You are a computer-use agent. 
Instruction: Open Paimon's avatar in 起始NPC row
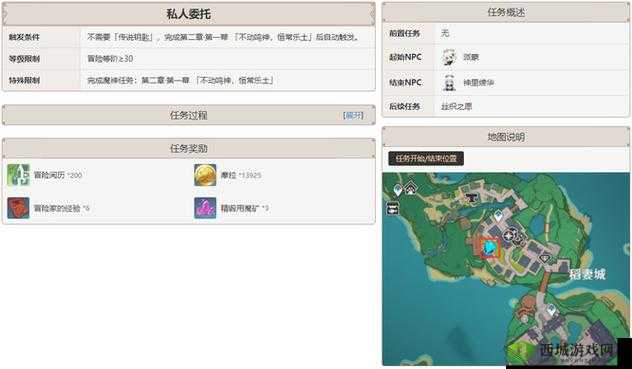[x=449, y=57]
